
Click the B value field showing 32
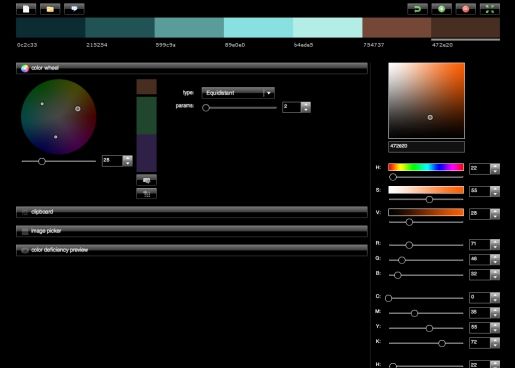480,275
